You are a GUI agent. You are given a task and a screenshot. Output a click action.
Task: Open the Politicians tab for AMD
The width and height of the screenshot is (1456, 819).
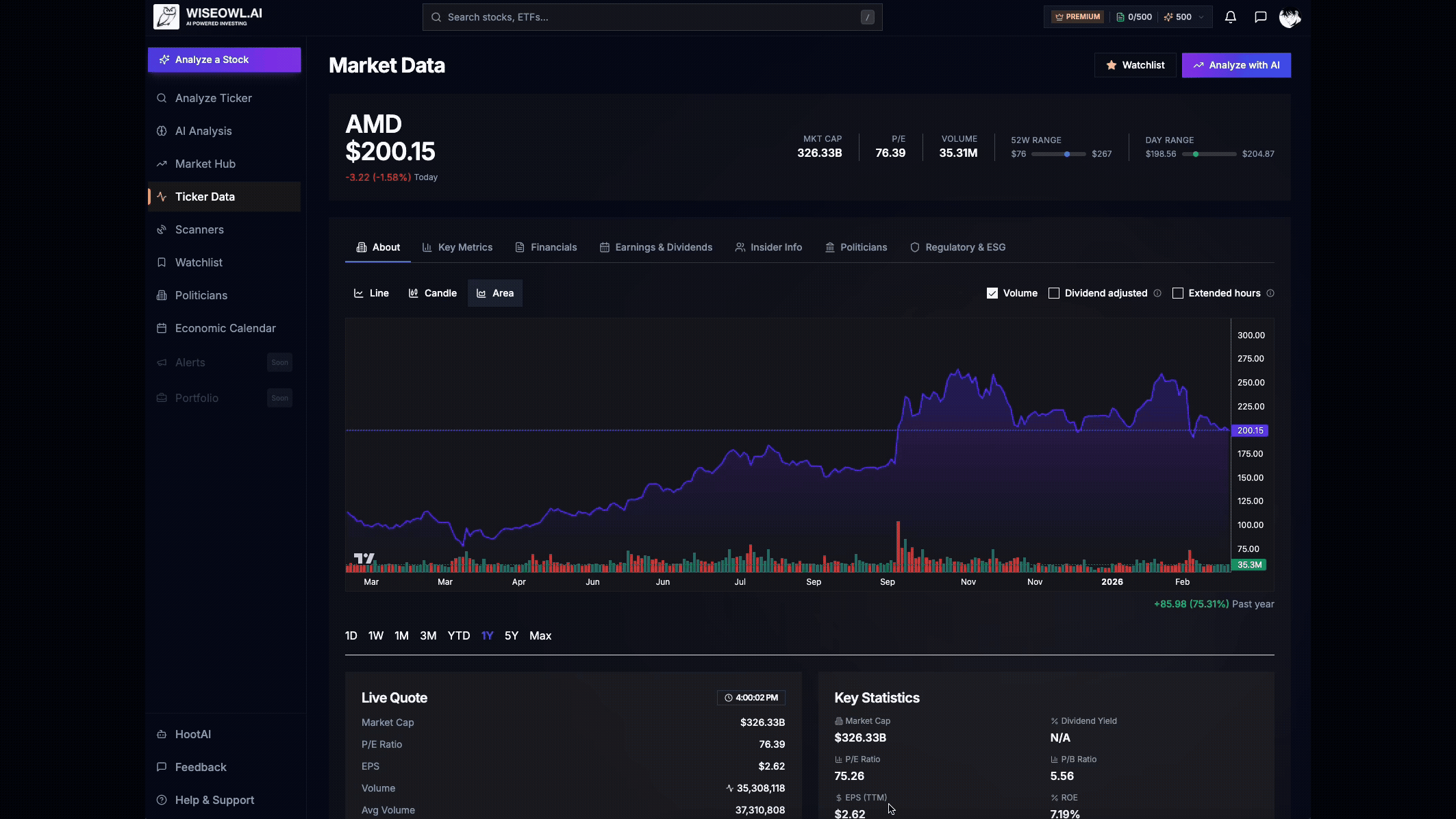click(x=863, y=247)
